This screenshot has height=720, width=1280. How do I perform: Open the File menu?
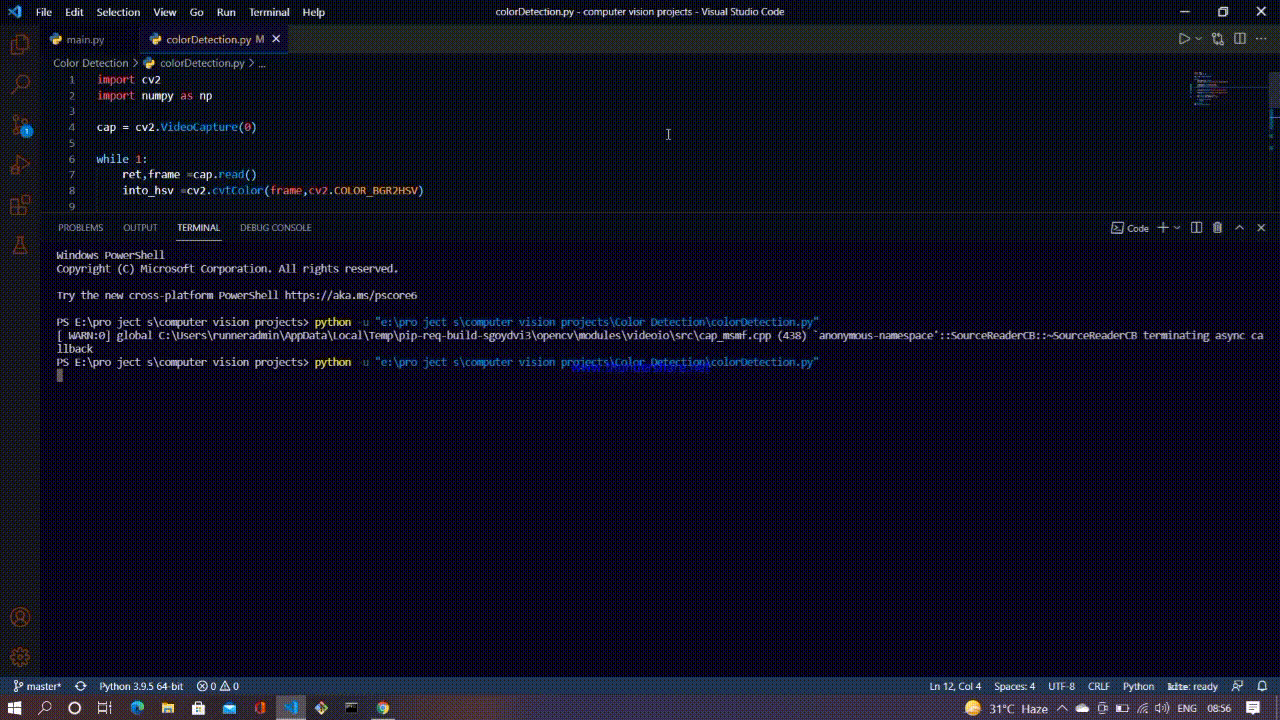click(44, 12)
